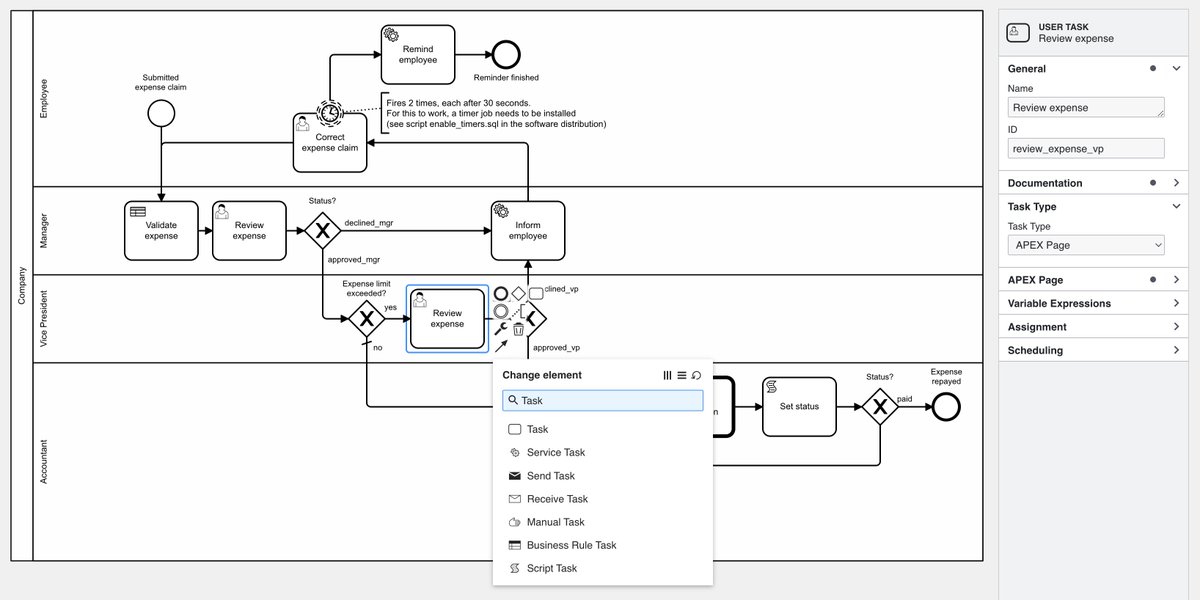Switch Change element popup to column view

pos(668,375)
